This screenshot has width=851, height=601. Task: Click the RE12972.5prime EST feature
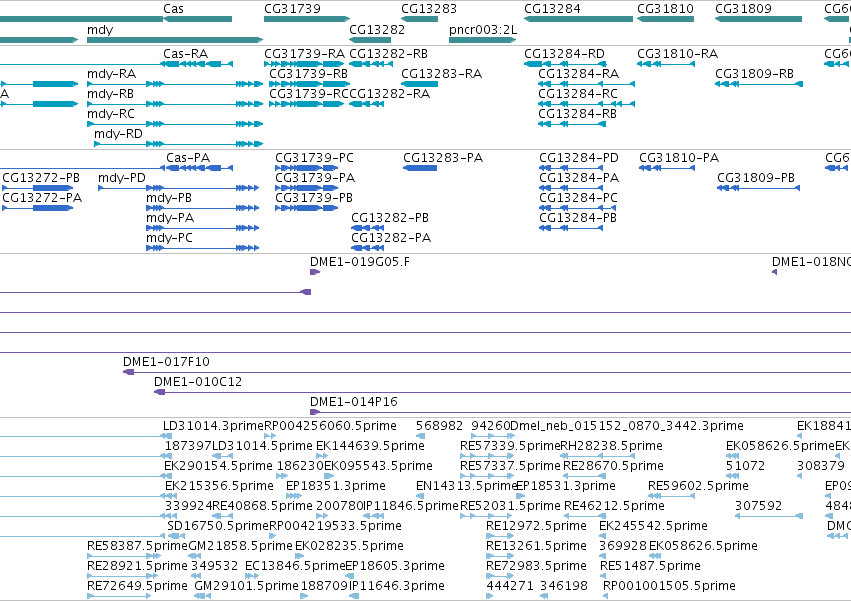click(500, 536)
